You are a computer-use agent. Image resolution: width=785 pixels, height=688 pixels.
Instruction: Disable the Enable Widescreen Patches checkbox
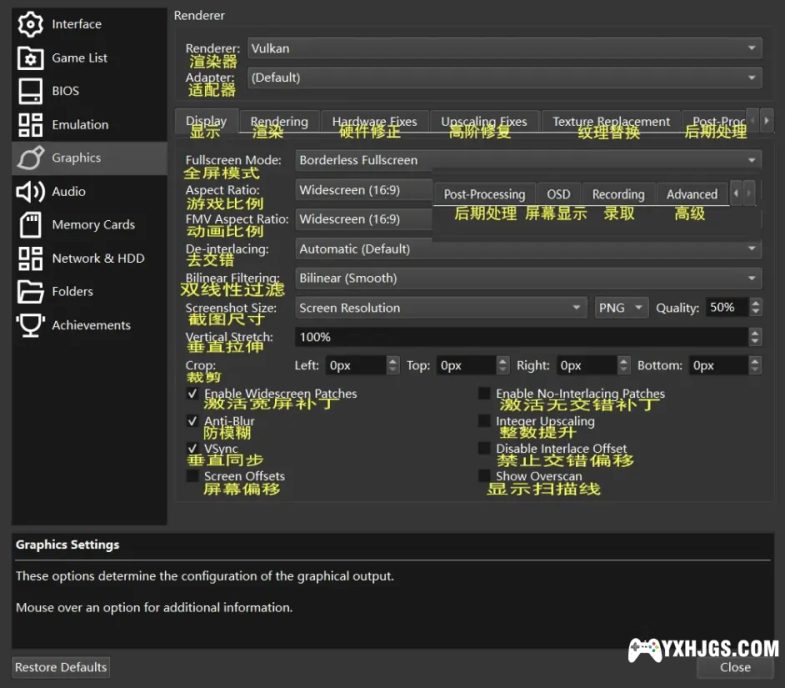192,394
